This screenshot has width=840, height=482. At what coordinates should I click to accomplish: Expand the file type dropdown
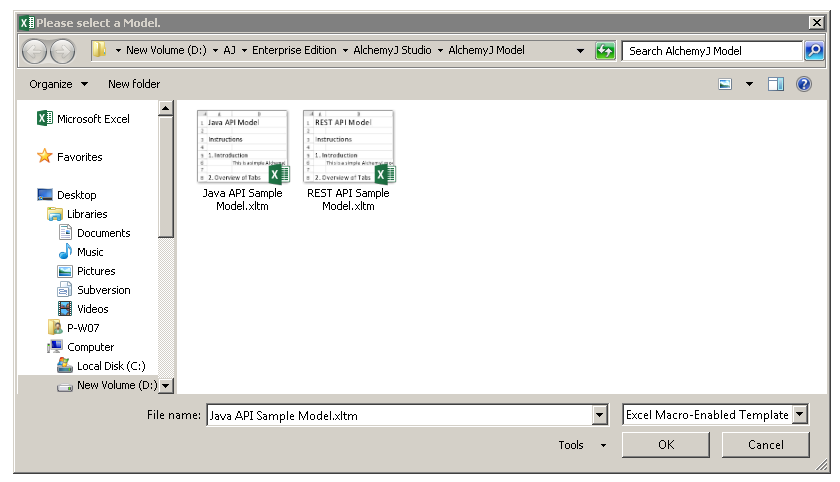[800, 415]
